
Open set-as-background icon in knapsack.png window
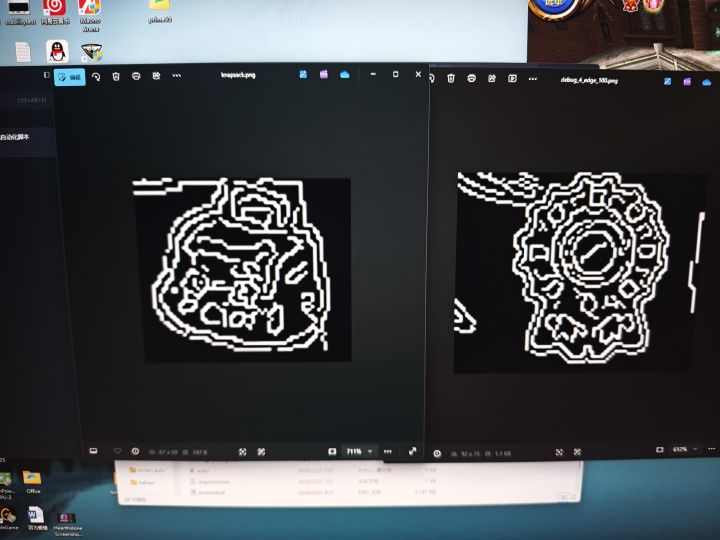156,75
